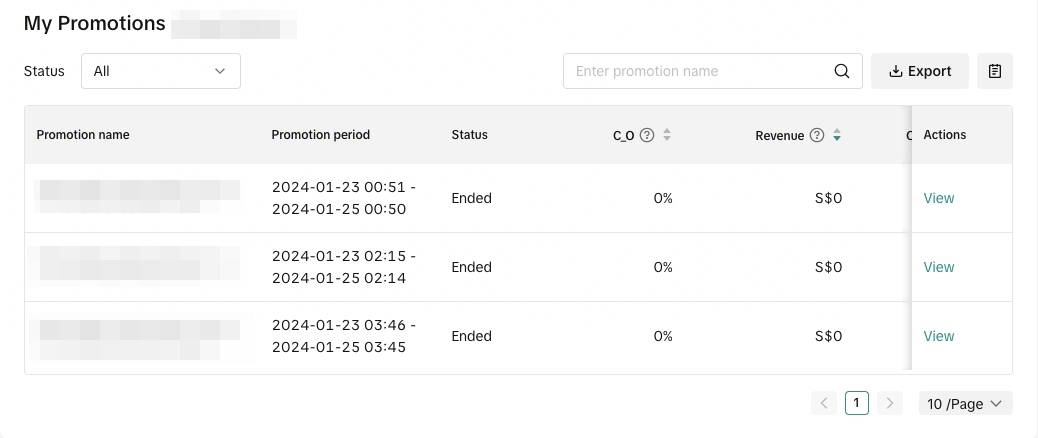Expand the 10 /Page size dropdown

[x=965, y=403]
